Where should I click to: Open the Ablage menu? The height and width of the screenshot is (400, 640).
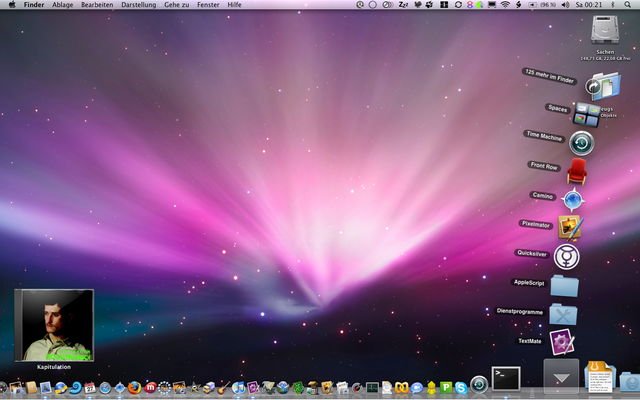coord(62,4)
